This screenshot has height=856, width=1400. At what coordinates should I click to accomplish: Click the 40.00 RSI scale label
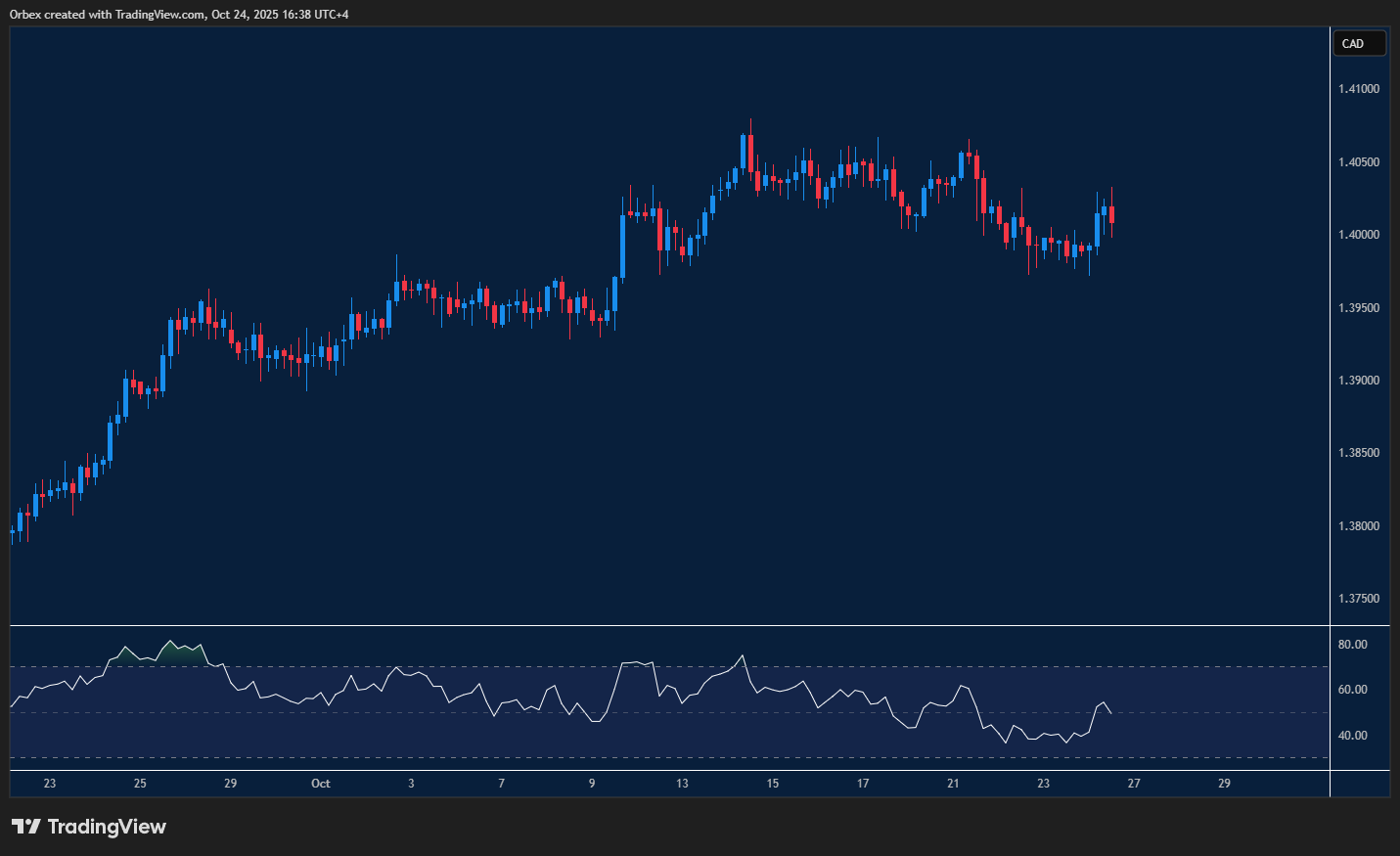[1353, 736]
